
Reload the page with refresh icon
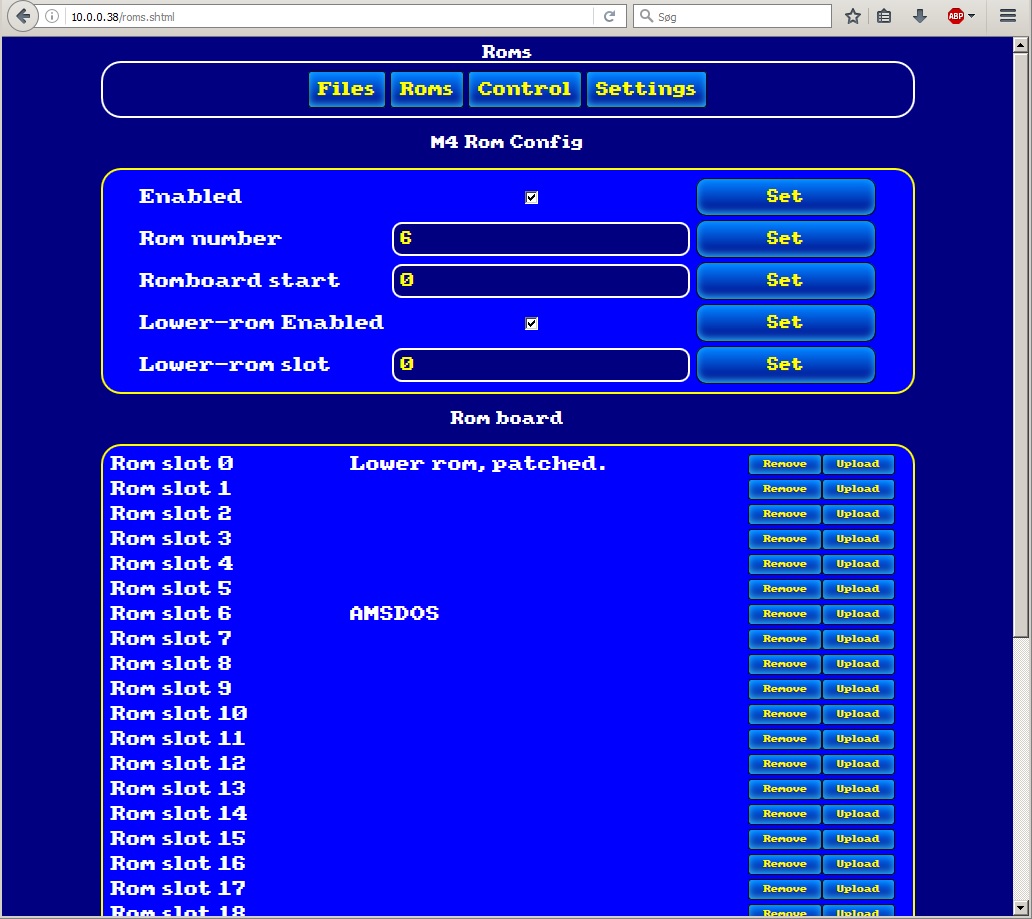pos(609,16)
